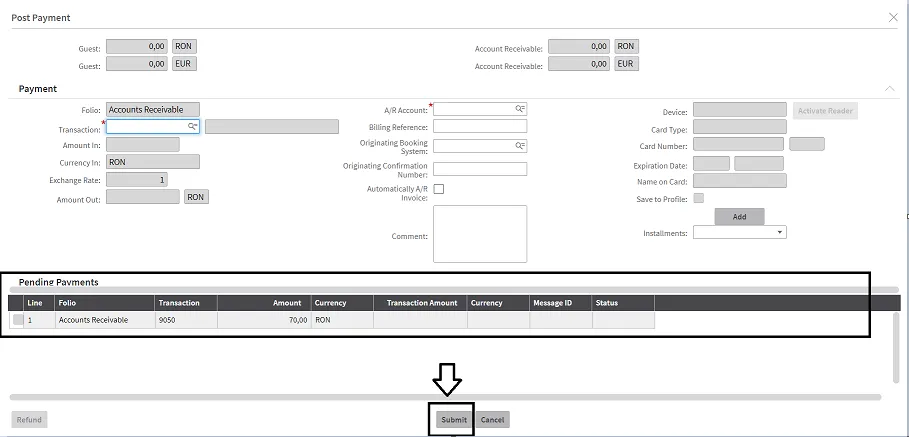
Task: Focus the Billing Reference field
Action: 480,126
